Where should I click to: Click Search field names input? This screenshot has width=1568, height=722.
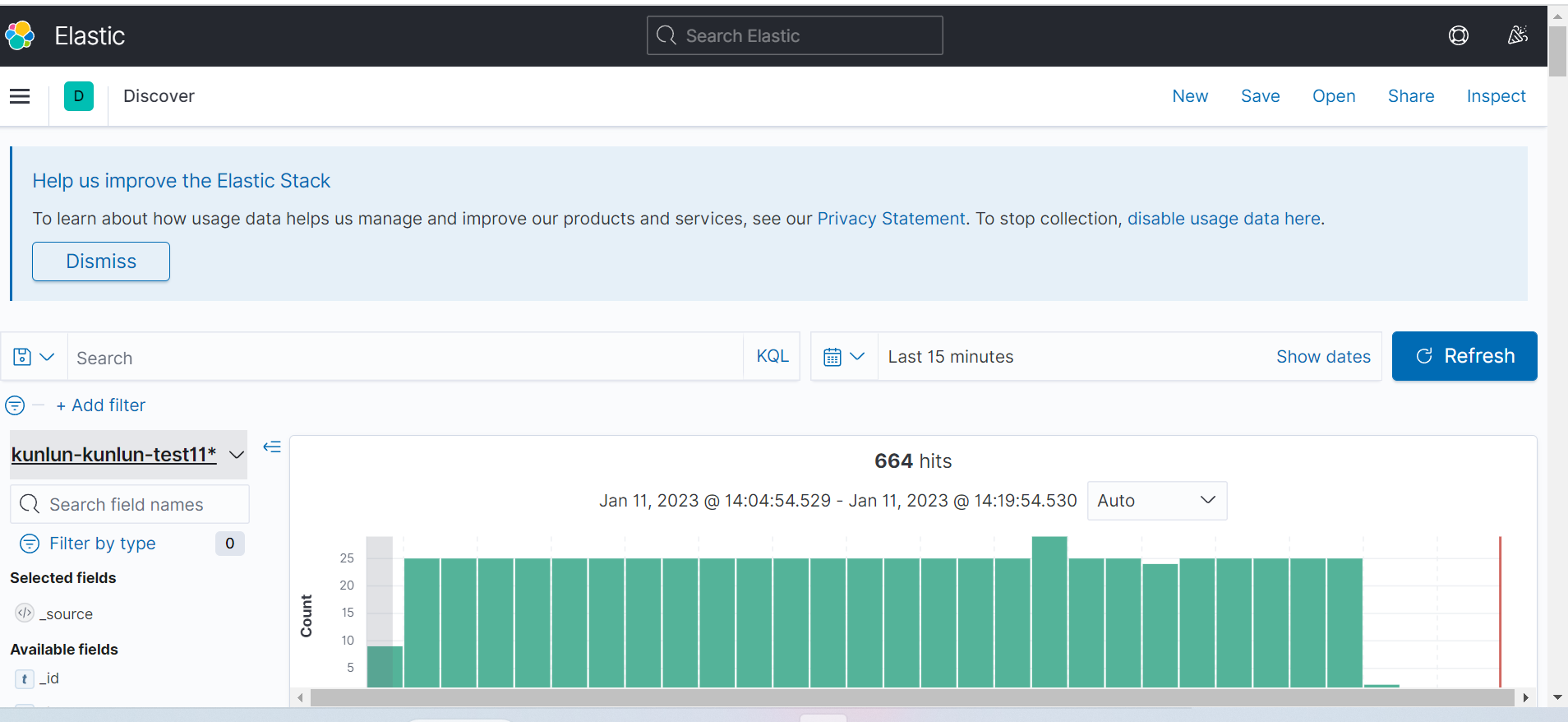coord(130,504)
